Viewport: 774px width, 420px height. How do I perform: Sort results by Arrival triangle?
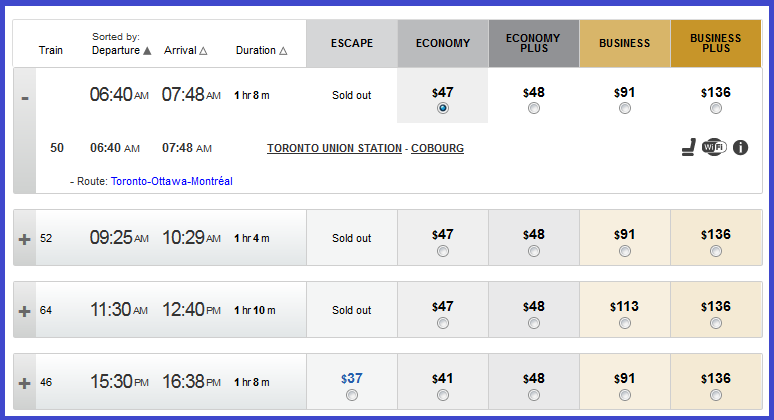point(203,50)
